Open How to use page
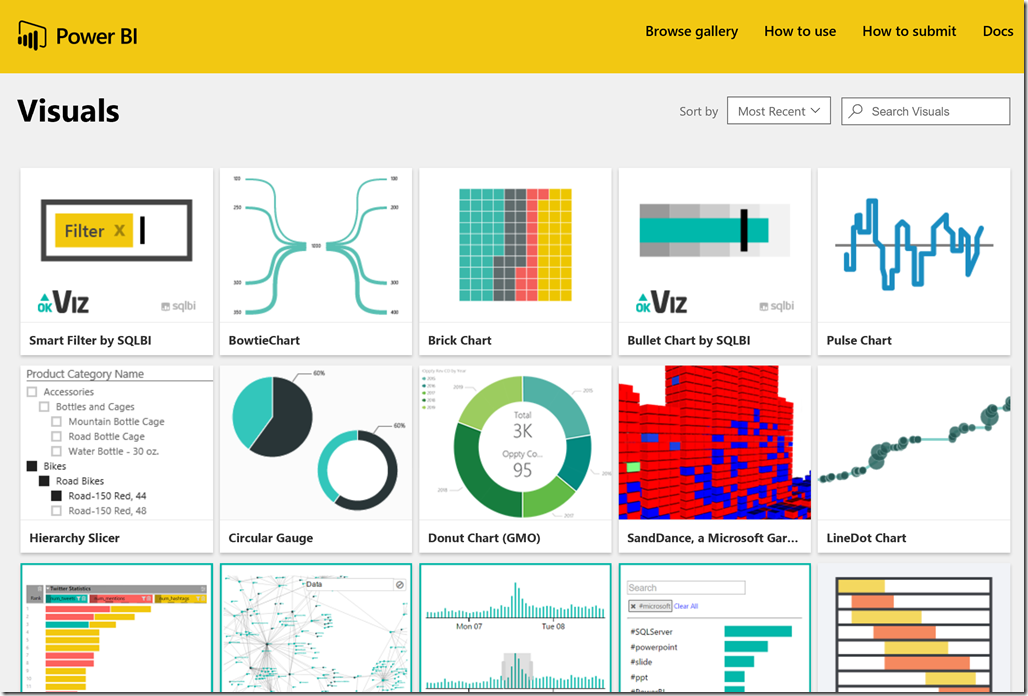 tap(800, 31)
